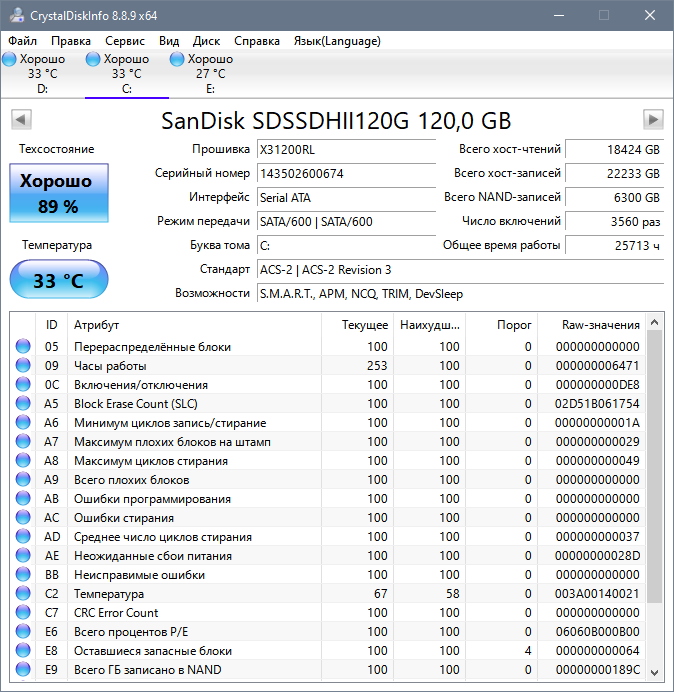
Task: Click status orb for Температура attribute C2
Action: (x=23, y=594)
